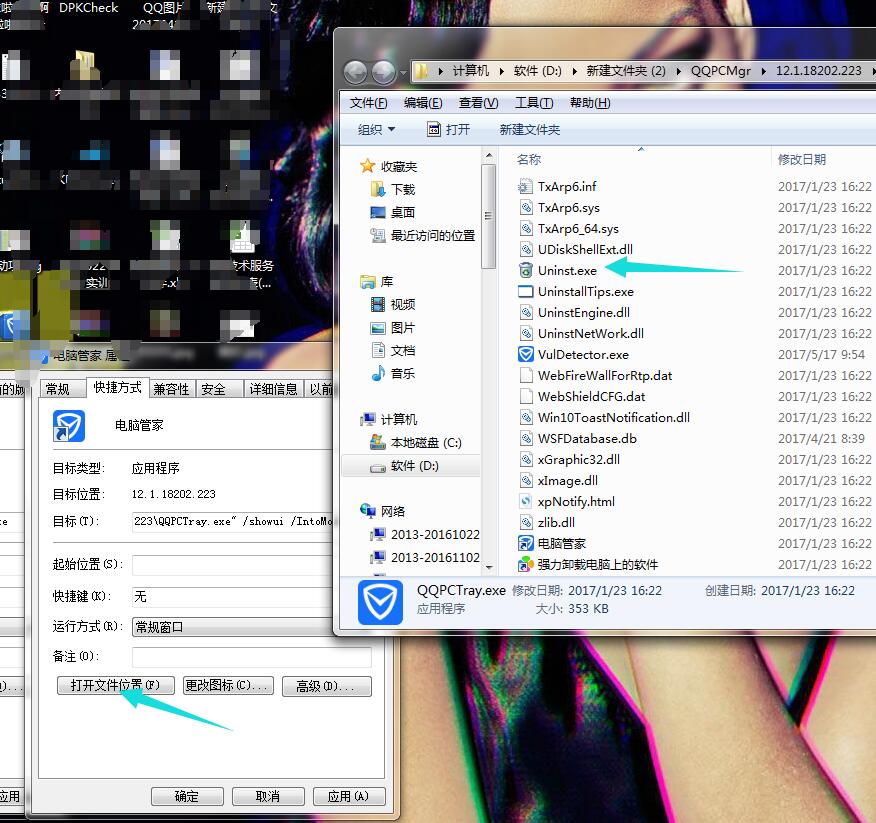Click the 打开 toolbar button in Explorer
Viewport: 876px width, 823px height.
449,130
